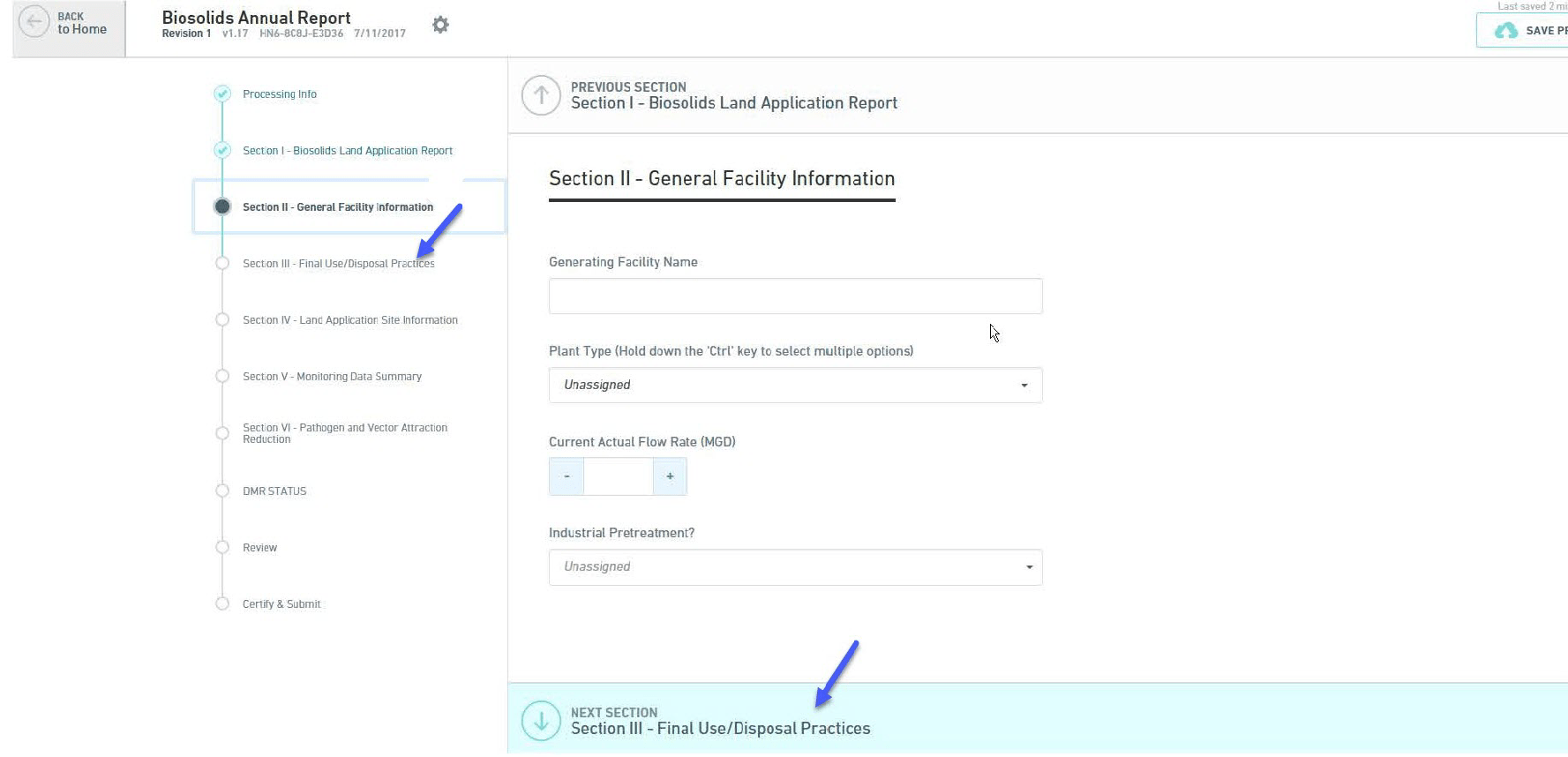Open Section IV Land Application Site Information
The height and width of the screenshot is (757, 1568).
(x=349, y=320)
